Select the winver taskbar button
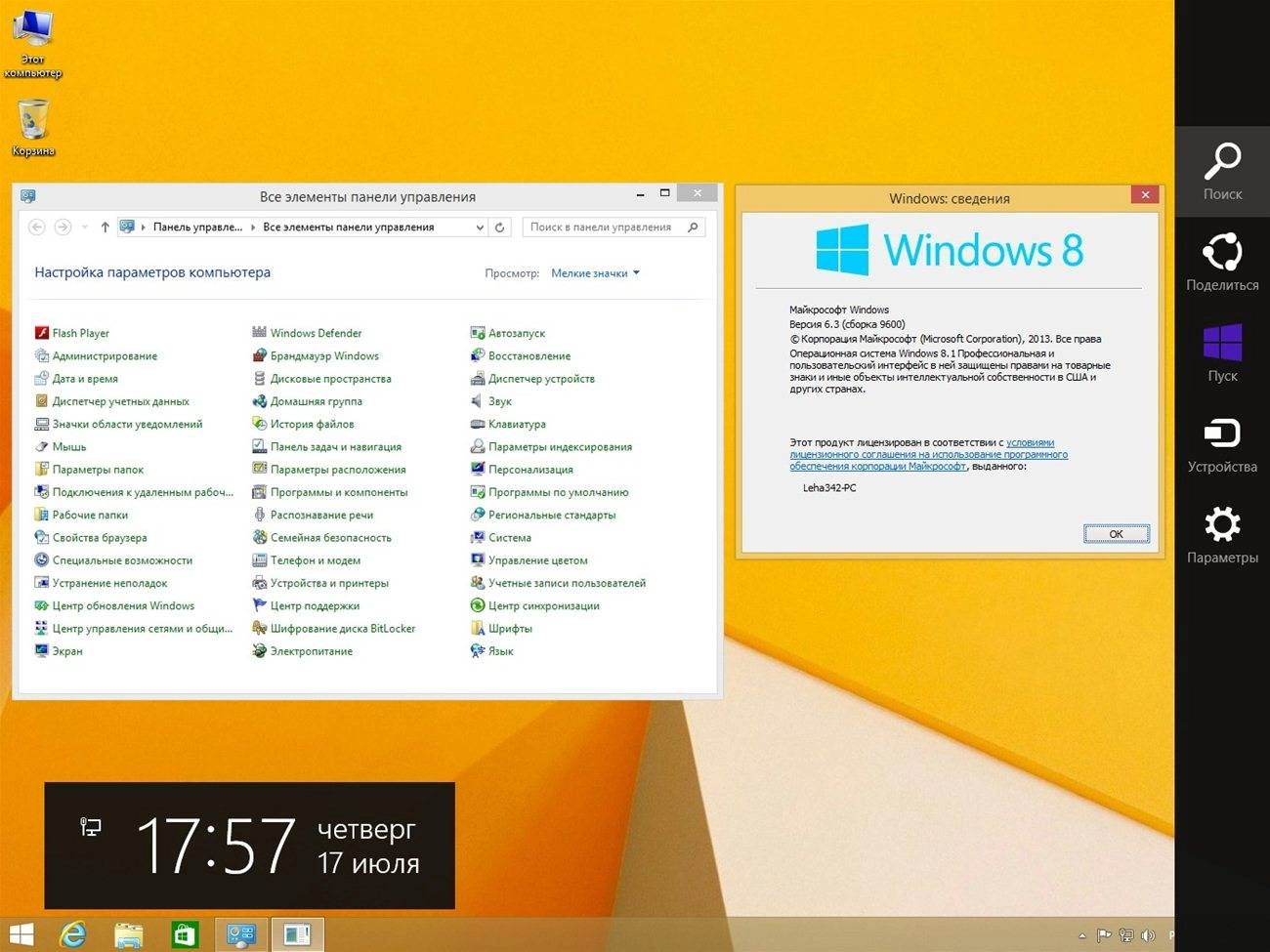The image size is (1270, 952). [x=297, y=934]
